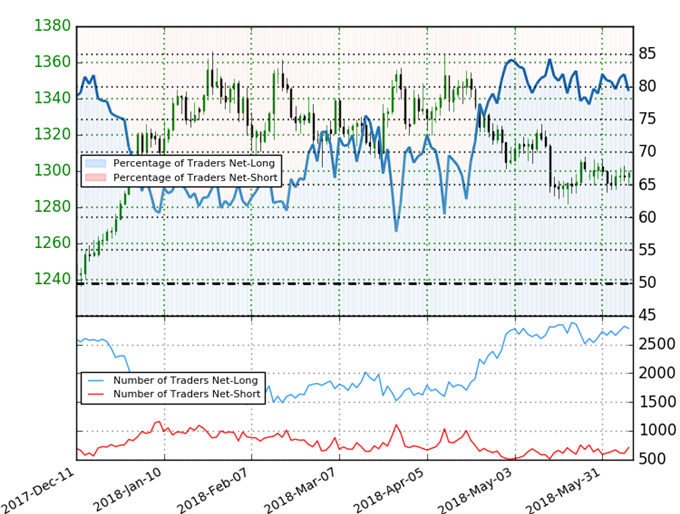Click the 1240 price axis label
The height and width of the screenshot is (514, 680).
pos(52,278)
